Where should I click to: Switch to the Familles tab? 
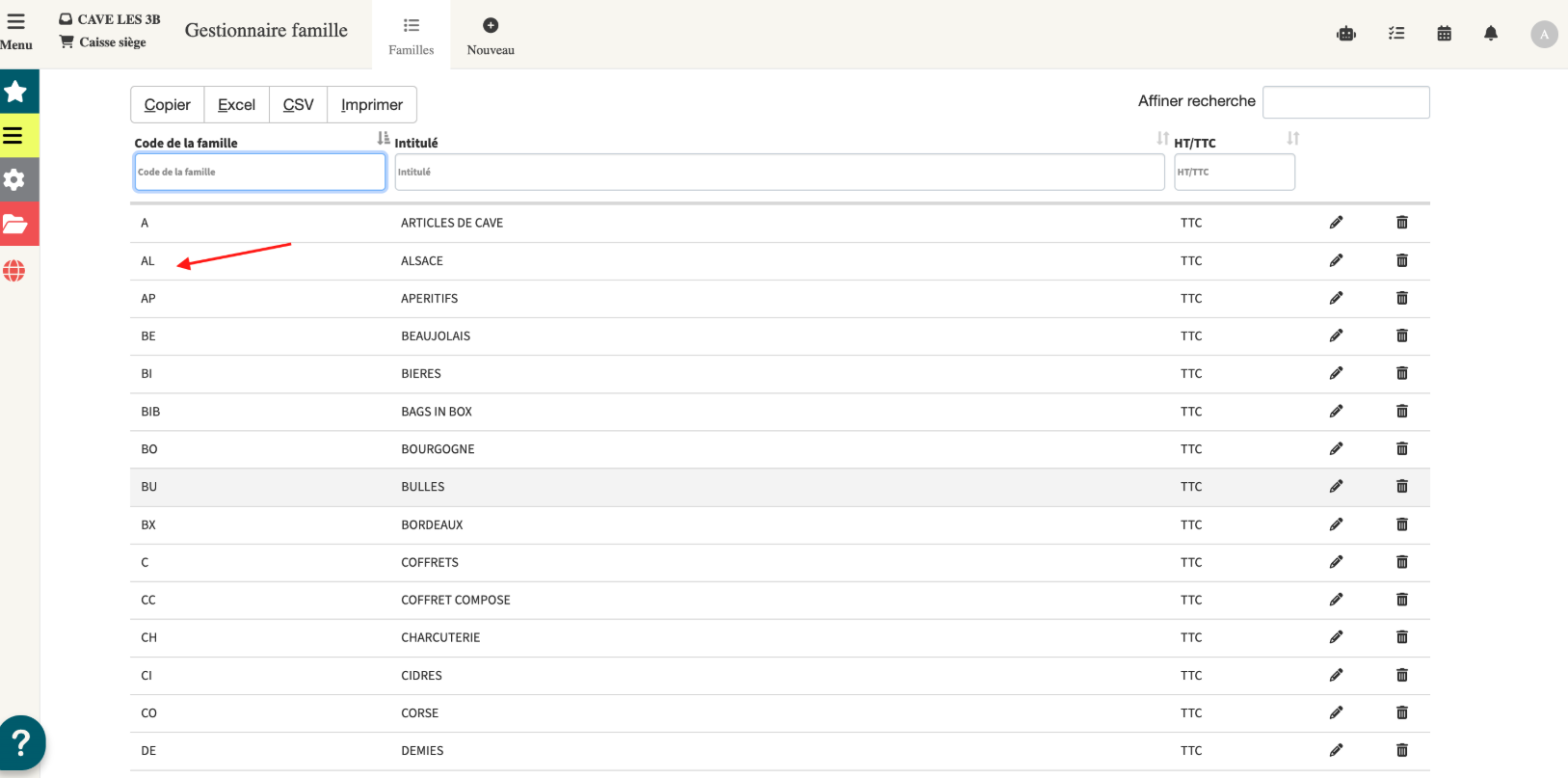[x=412, y=36]
